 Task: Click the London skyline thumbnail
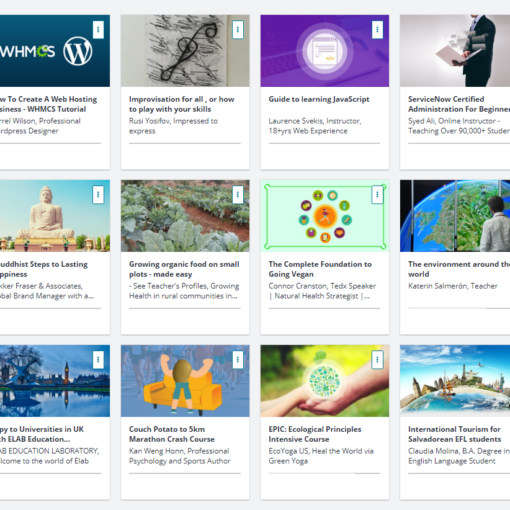pos(55,381)
